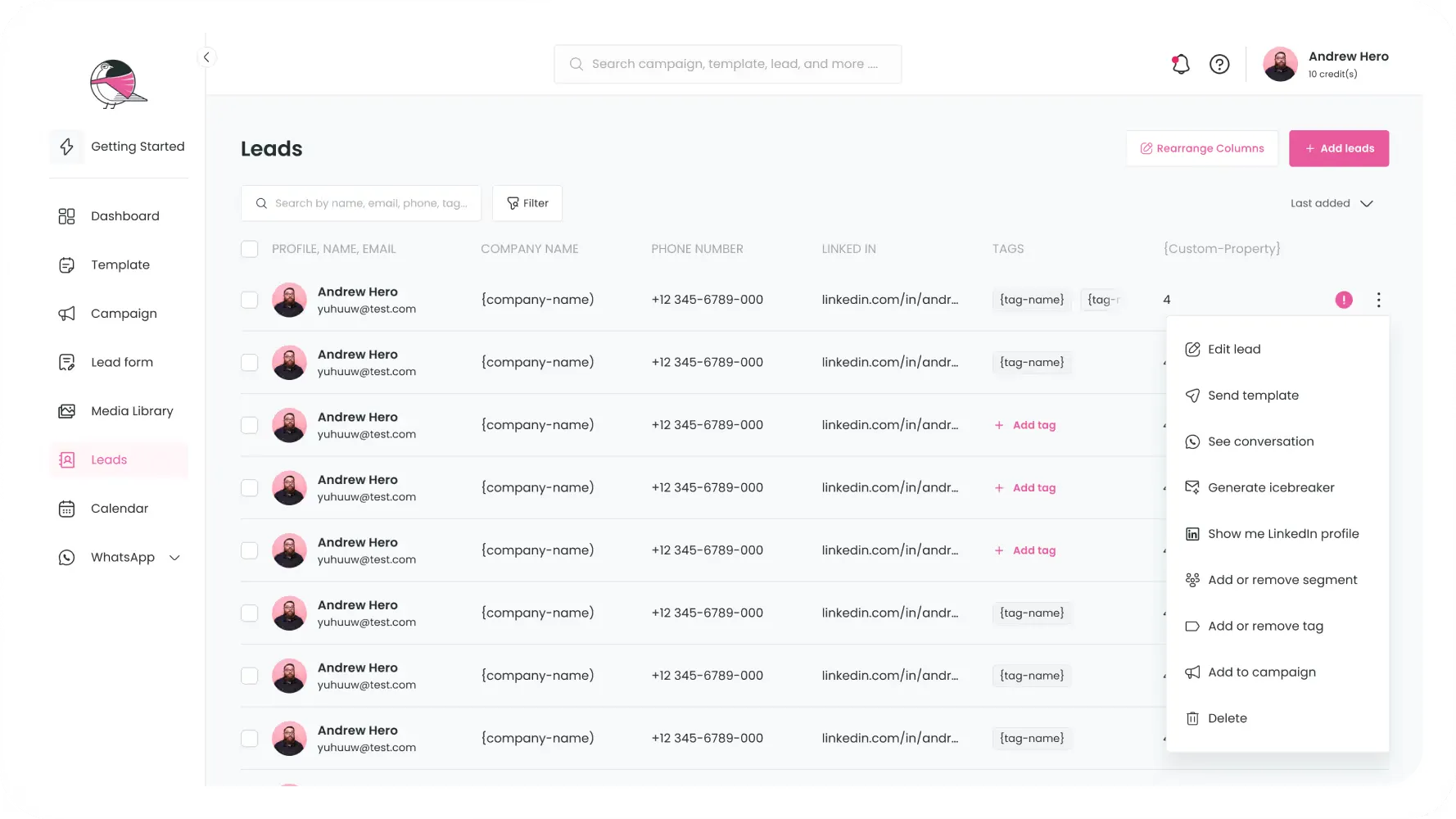Click the Leads contact icon in the sidebar
This screenshot has height=819, width=1456.
click(67, 460)
